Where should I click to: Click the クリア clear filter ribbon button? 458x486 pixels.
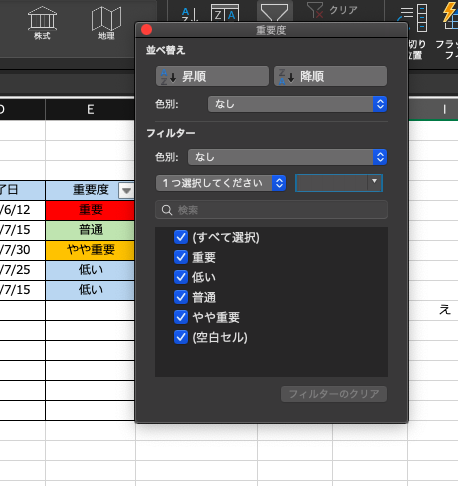click(332, 10)
